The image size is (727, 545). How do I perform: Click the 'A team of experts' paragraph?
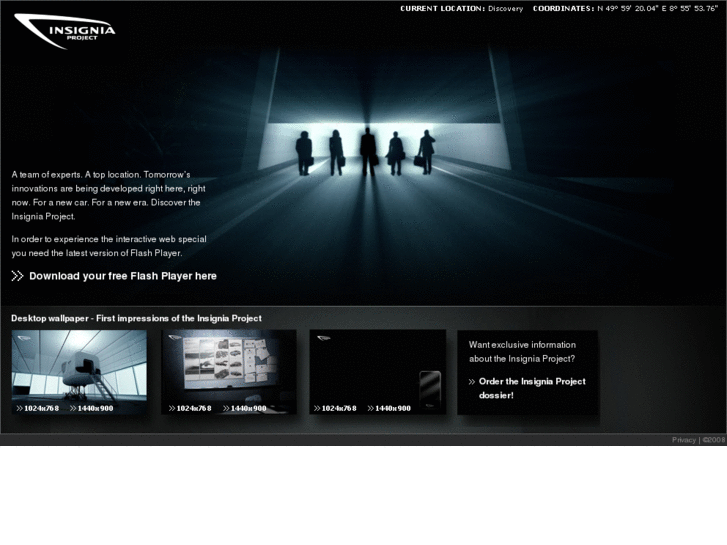pos(108,195)
